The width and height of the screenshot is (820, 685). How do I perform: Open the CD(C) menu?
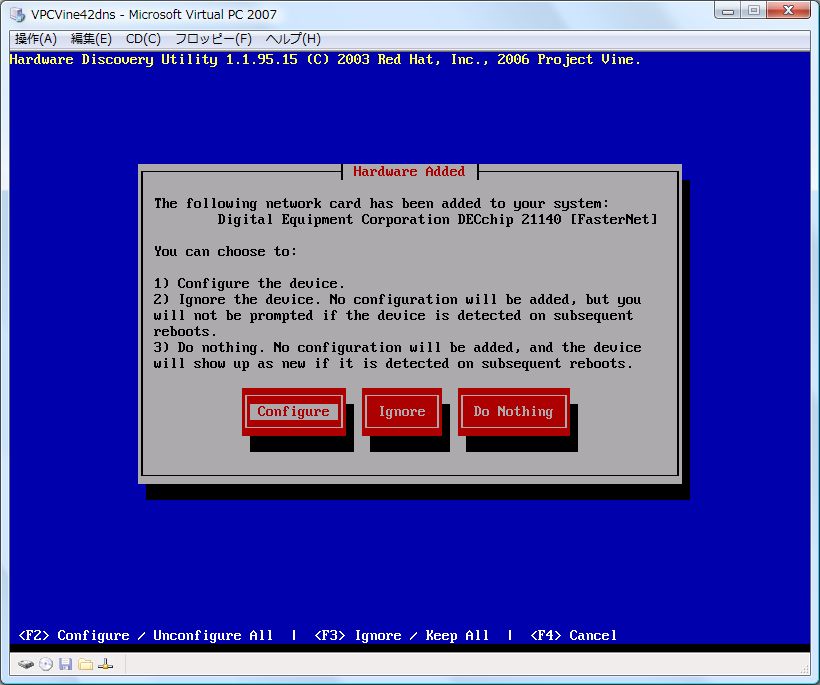tap(143, 39)
